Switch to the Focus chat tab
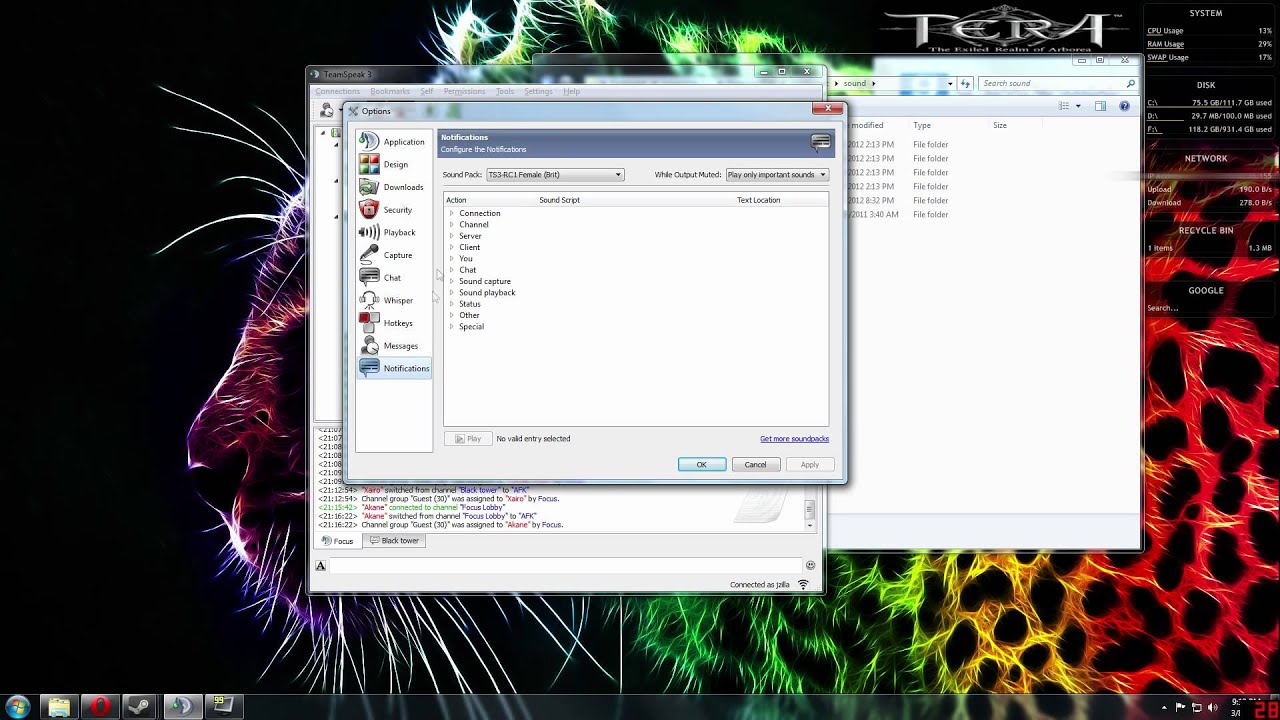This screenshot has width=1280, height=720. point(338,541)
